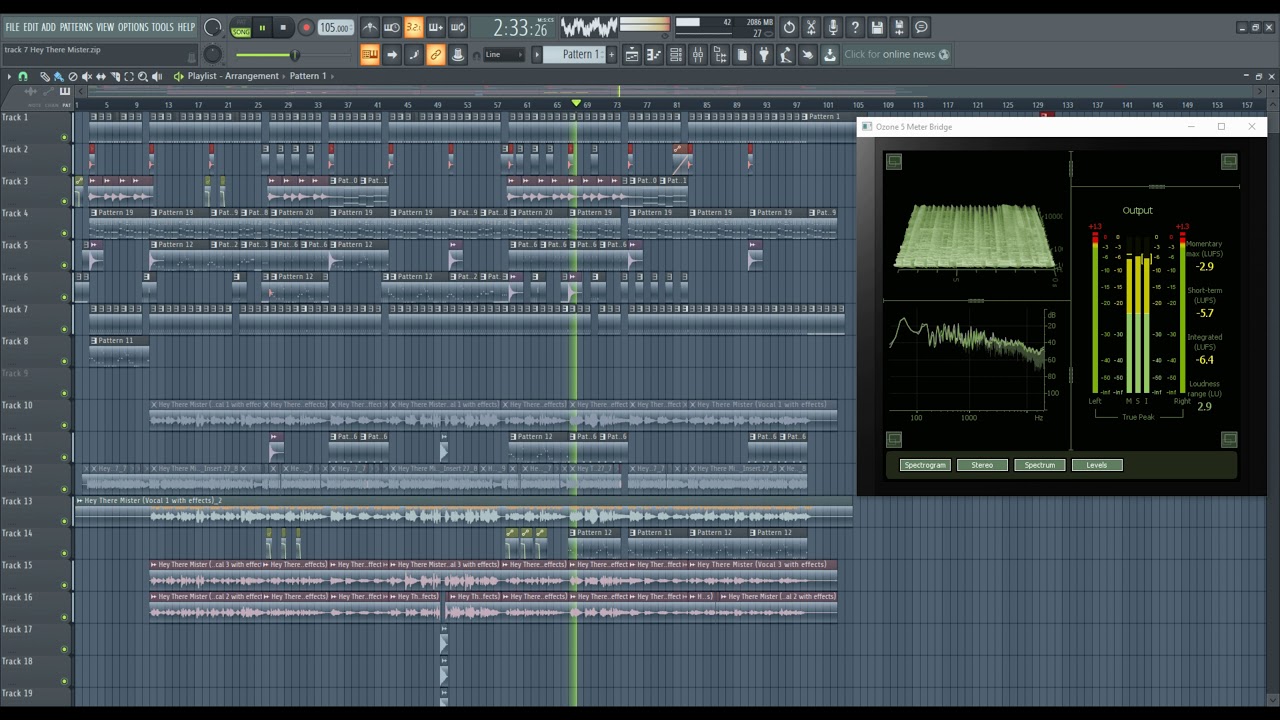Click Spectrum button in Ozone Meter Bridge
Viewport: 1280px width, 720px height.
click(1039, 465)
